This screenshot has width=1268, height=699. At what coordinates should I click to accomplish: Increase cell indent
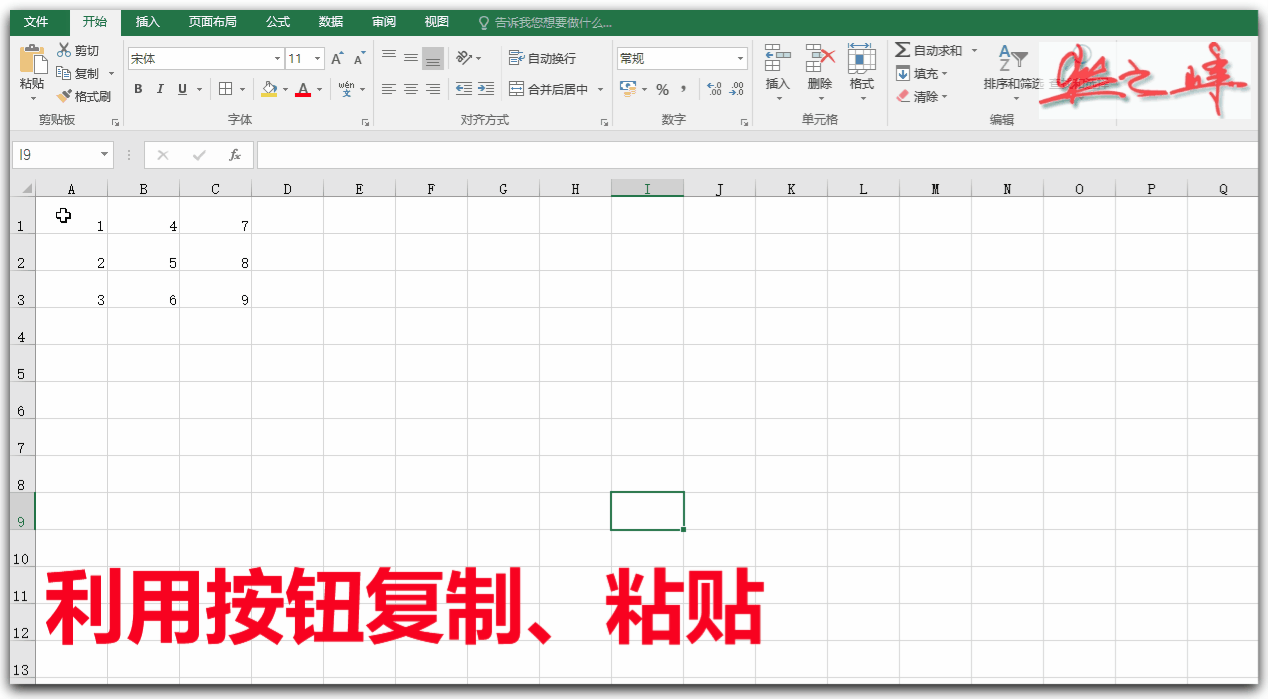pyautogui.click(x=486, y=89)
